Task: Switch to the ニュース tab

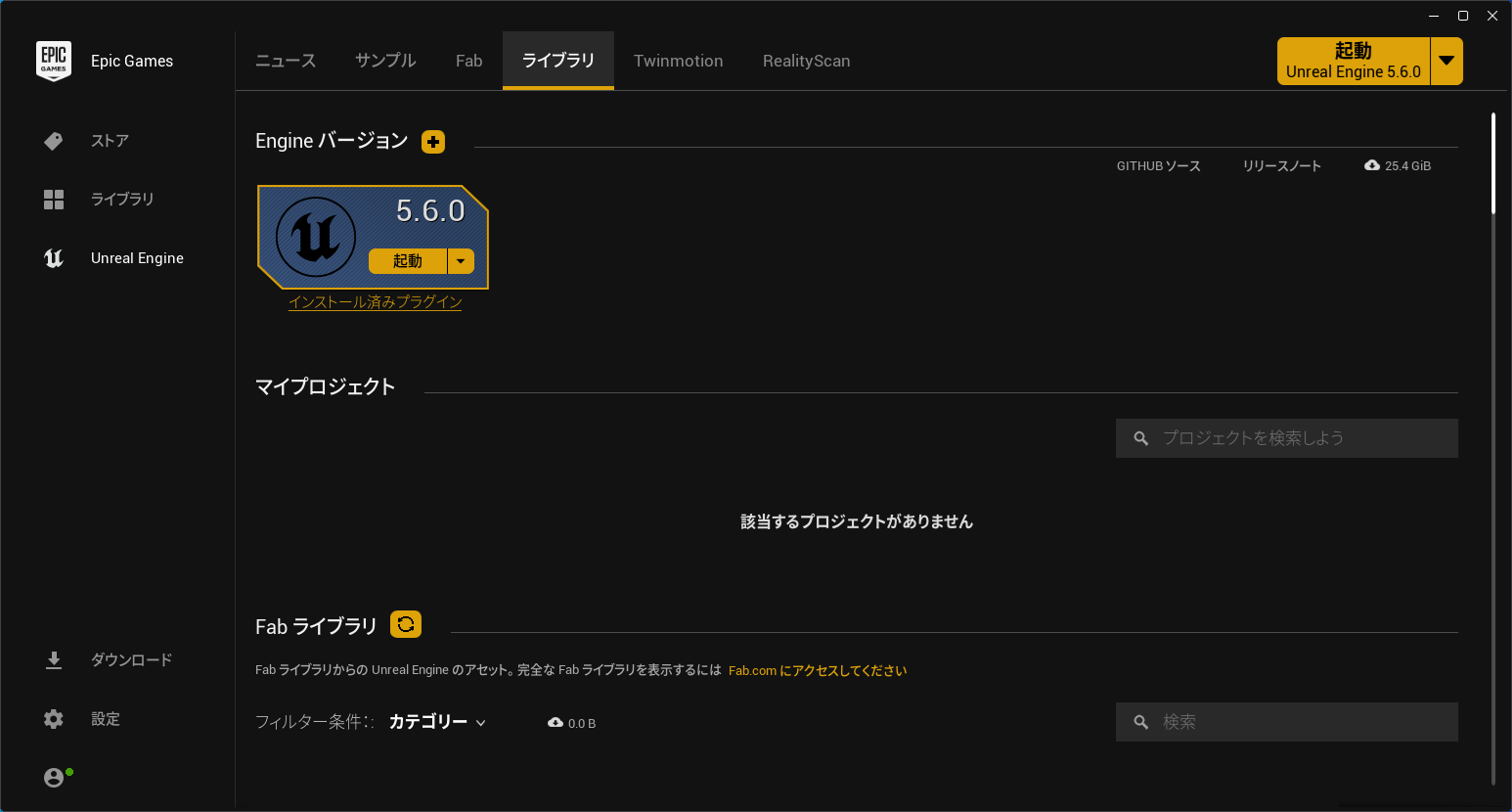Action: pos(286,61)
